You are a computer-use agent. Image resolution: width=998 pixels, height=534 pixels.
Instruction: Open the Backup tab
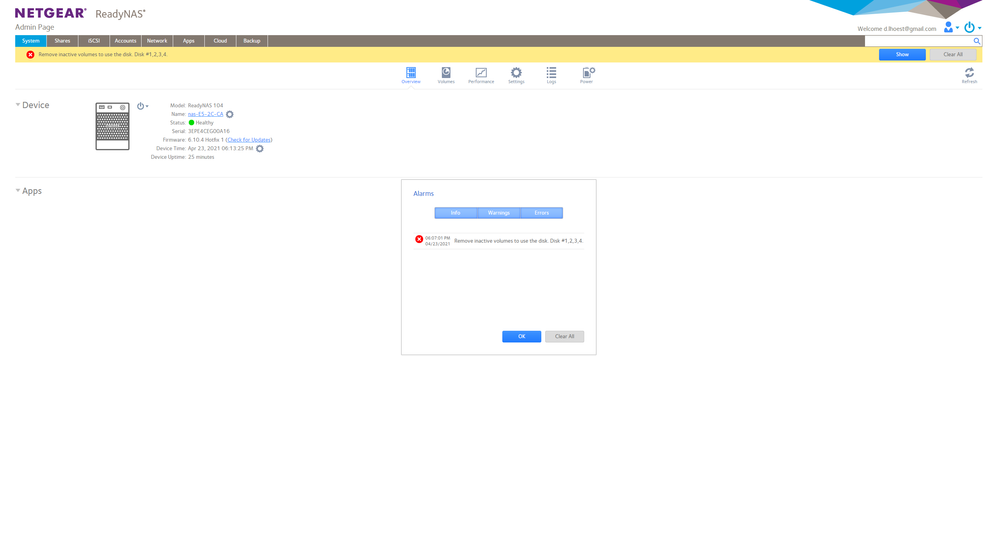[x=252, y=41]
